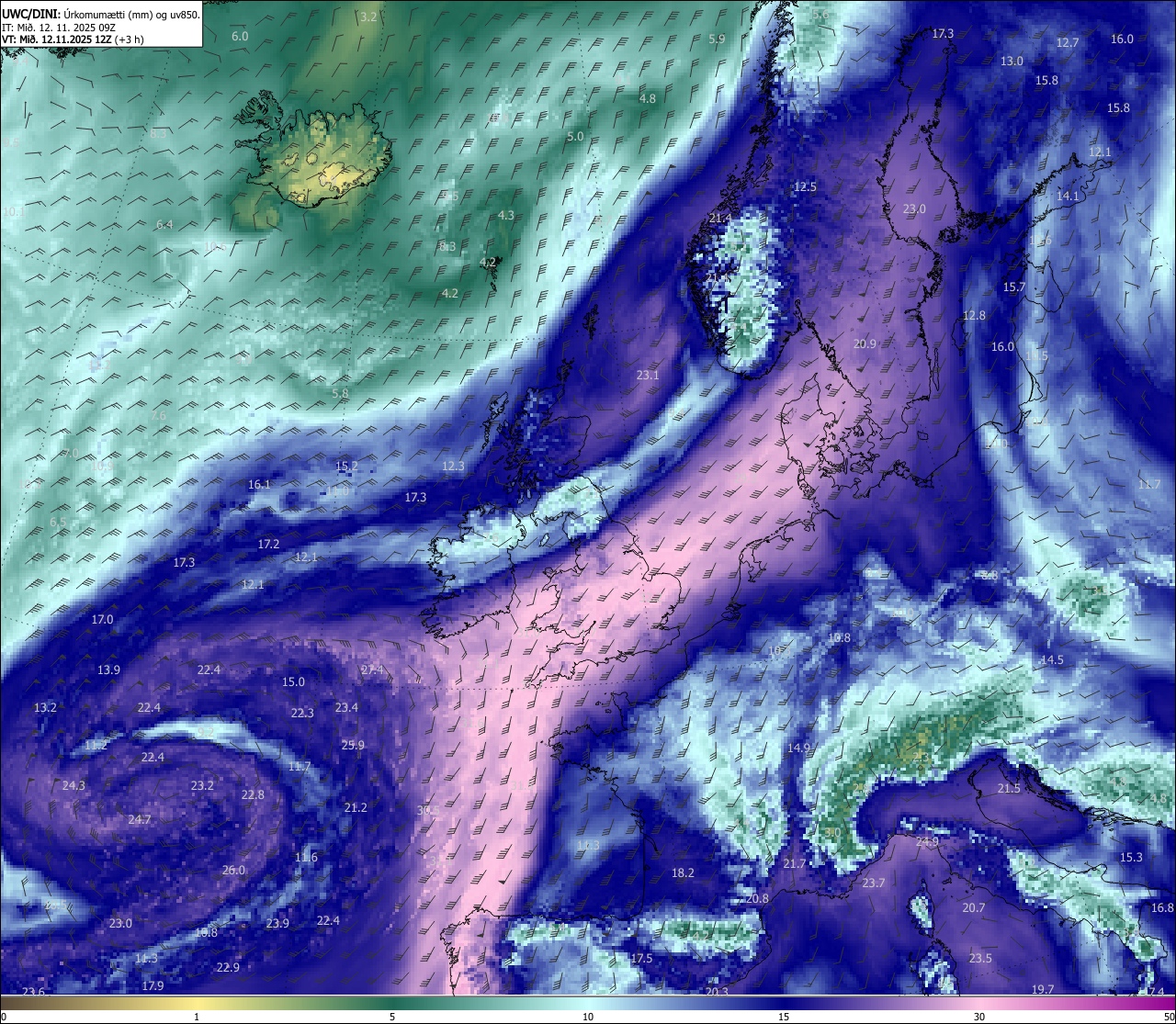Click the 21.4 value label
This screenshot has width=1176, height=1024.
tap(720, 218)
